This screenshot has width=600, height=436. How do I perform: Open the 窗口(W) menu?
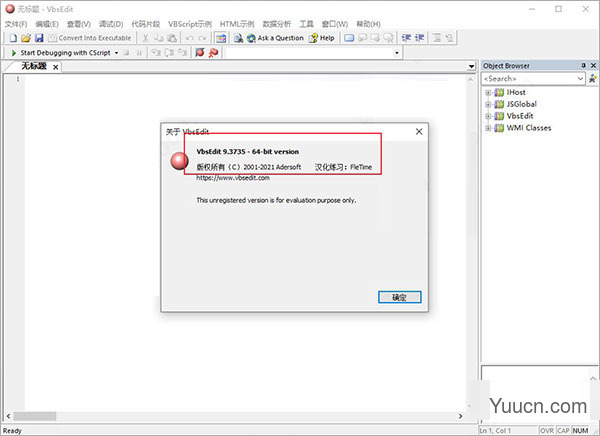pos(335,24)
